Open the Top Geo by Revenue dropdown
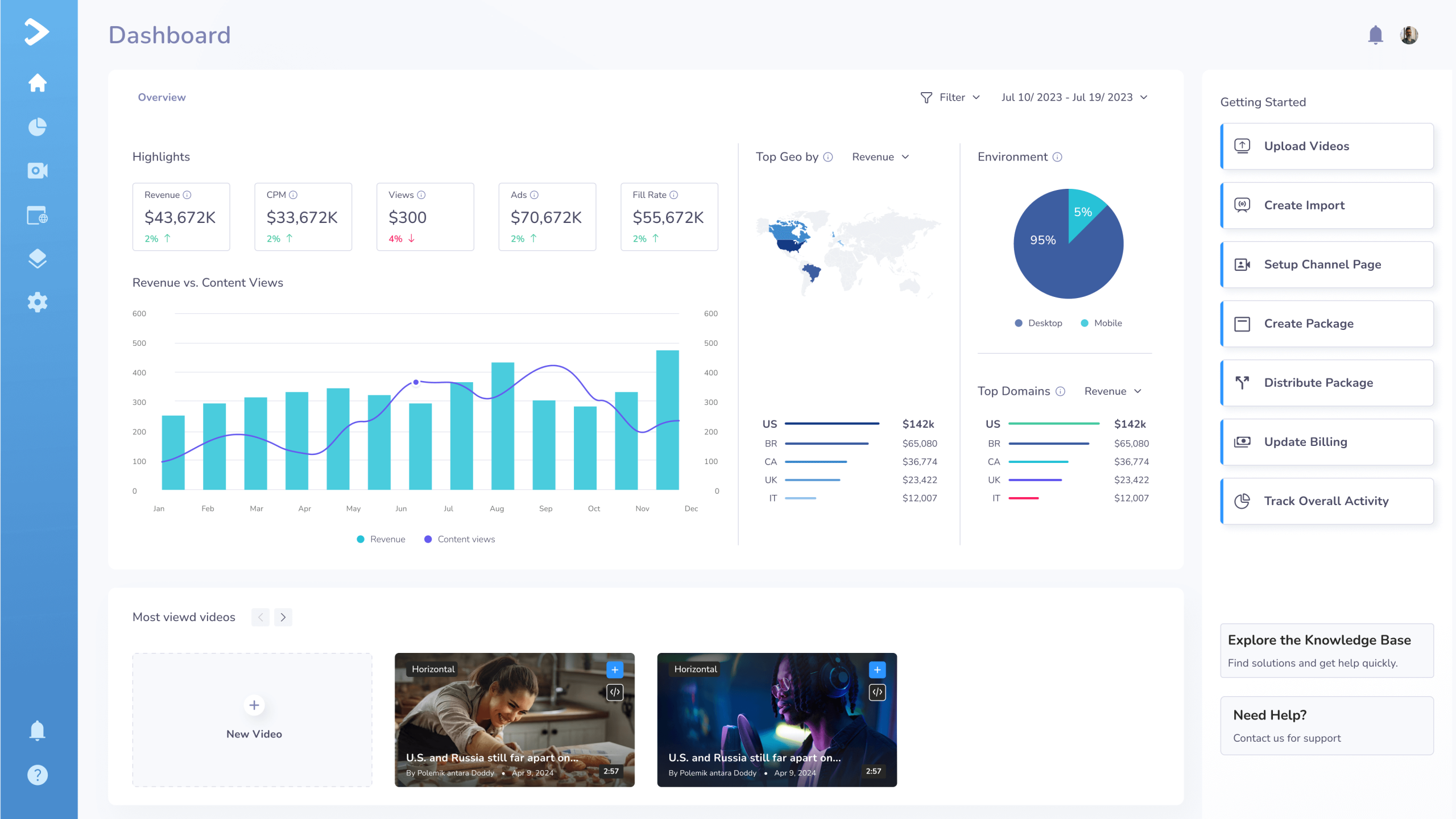The height and width of the screenshot is (819, 1456). [880, 156]
